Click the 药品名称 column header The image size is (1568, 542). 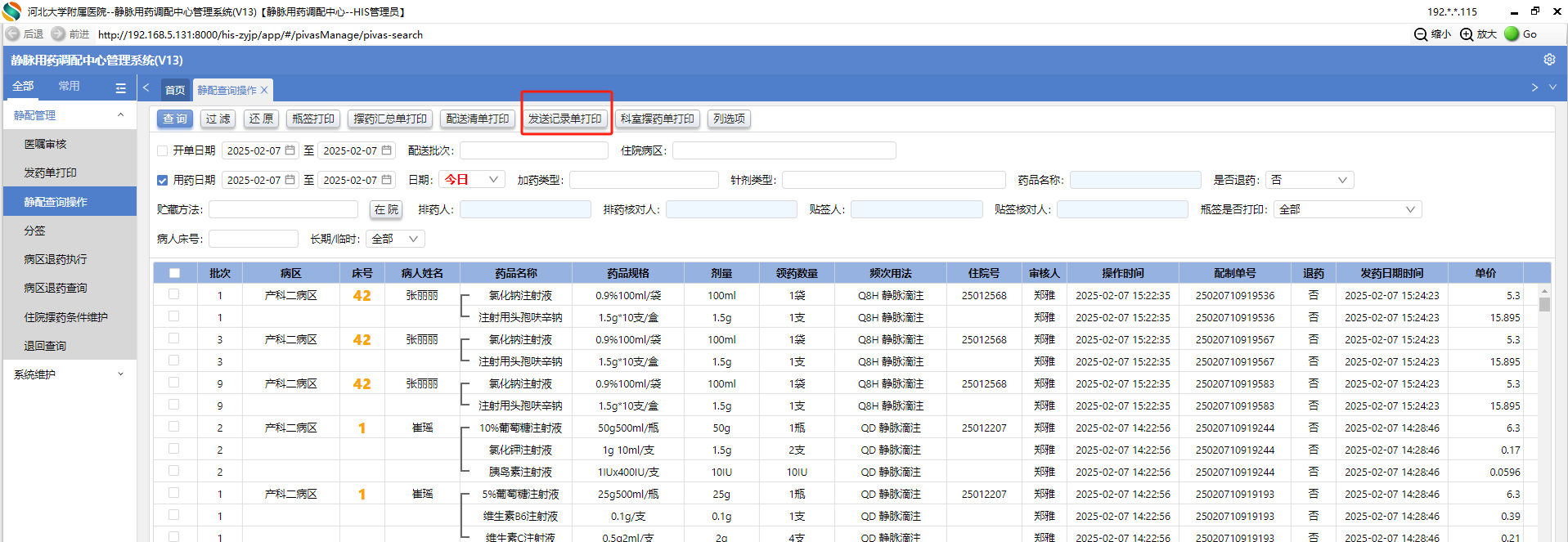516,273
